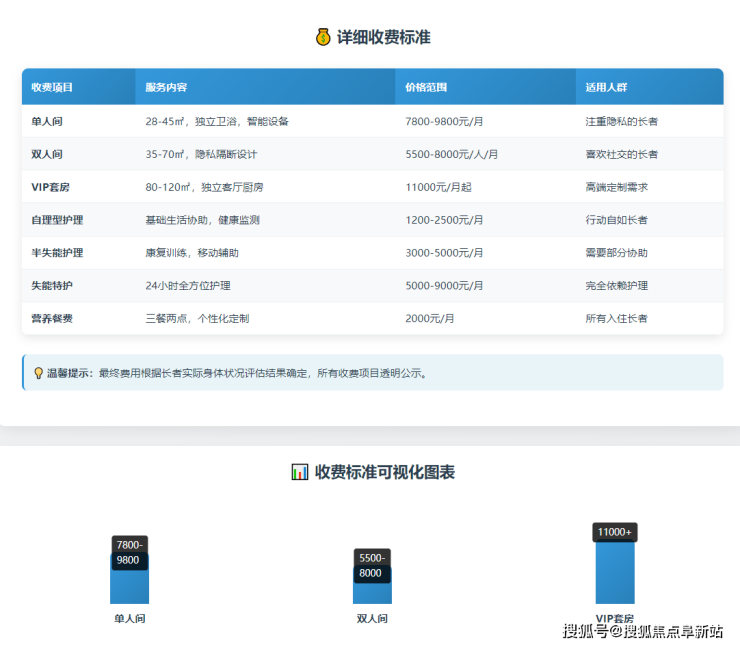
Task: Click the 价格范围 column header
Action: [426, 87]
